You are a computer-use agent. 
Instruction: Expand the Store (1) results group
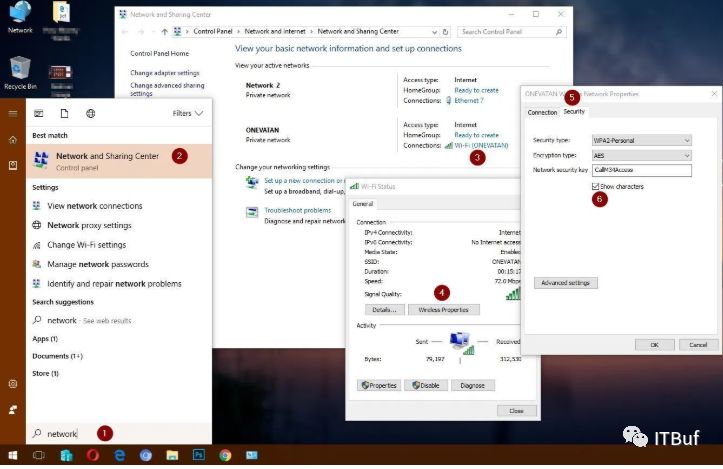[x=46, y=374]
